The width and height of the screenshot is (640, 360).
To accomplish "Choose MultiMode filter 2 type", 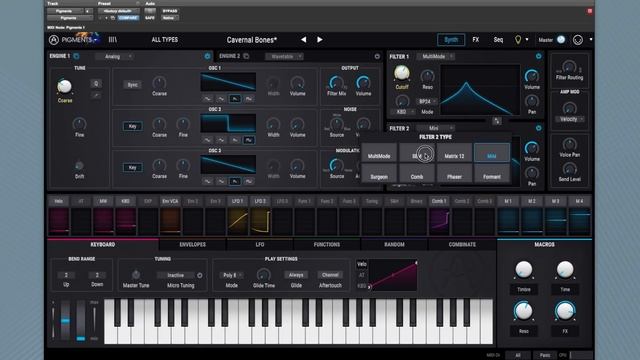I will pos(379,153).
